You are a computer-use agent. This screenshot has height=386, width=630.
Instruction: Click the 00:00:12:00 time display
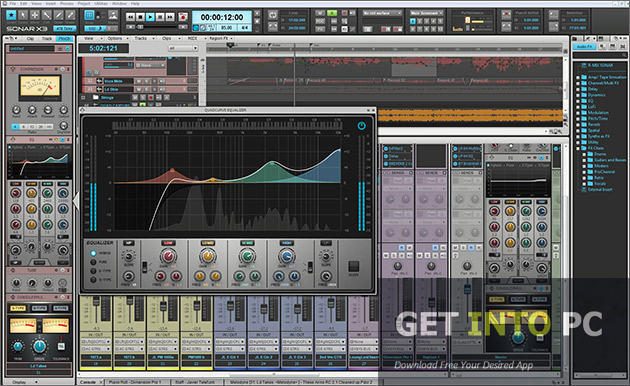click(222, 17)
